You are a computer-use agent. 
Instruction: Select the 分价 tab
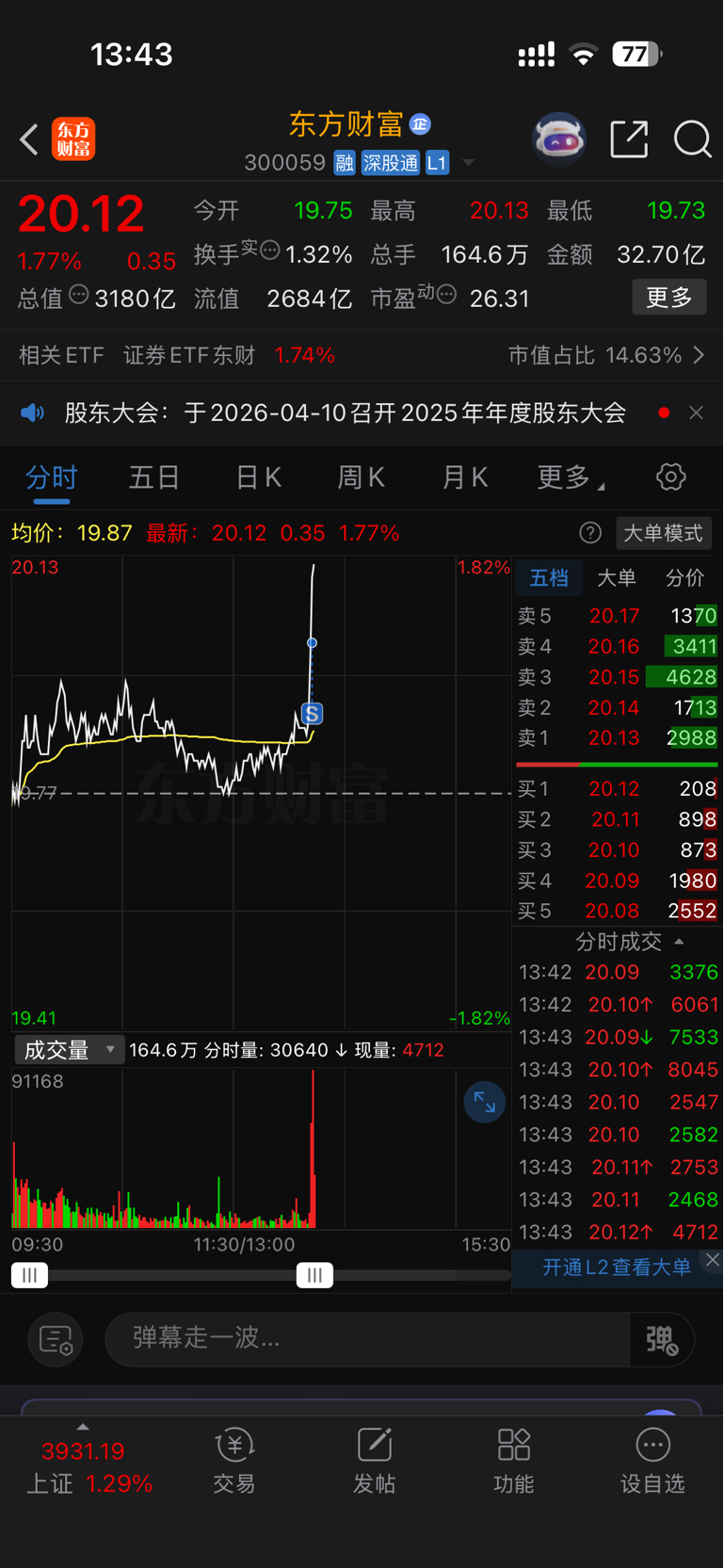[684, 577]
